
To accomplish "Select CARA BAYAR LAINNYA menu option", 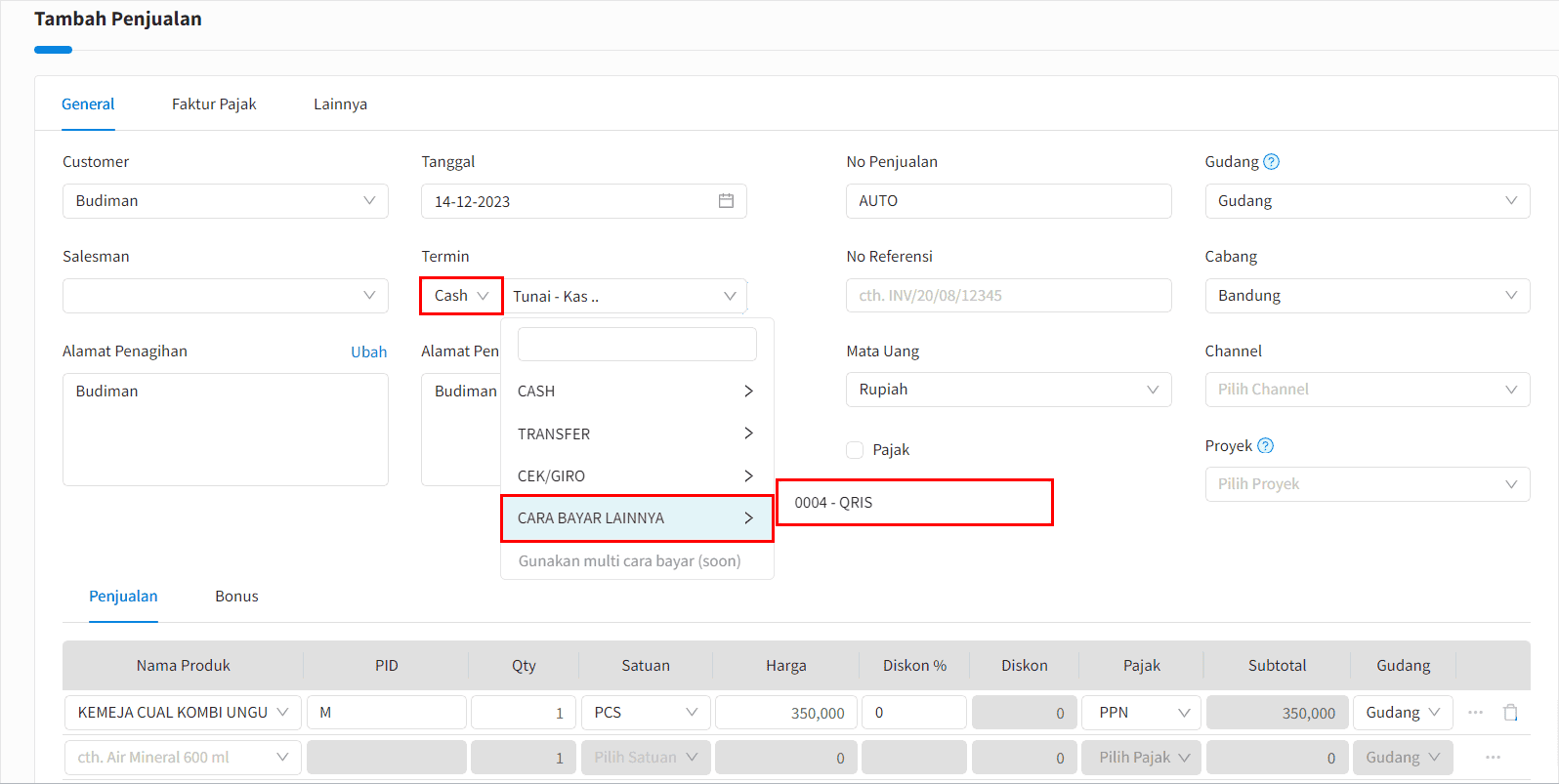I will pos(636,518).
